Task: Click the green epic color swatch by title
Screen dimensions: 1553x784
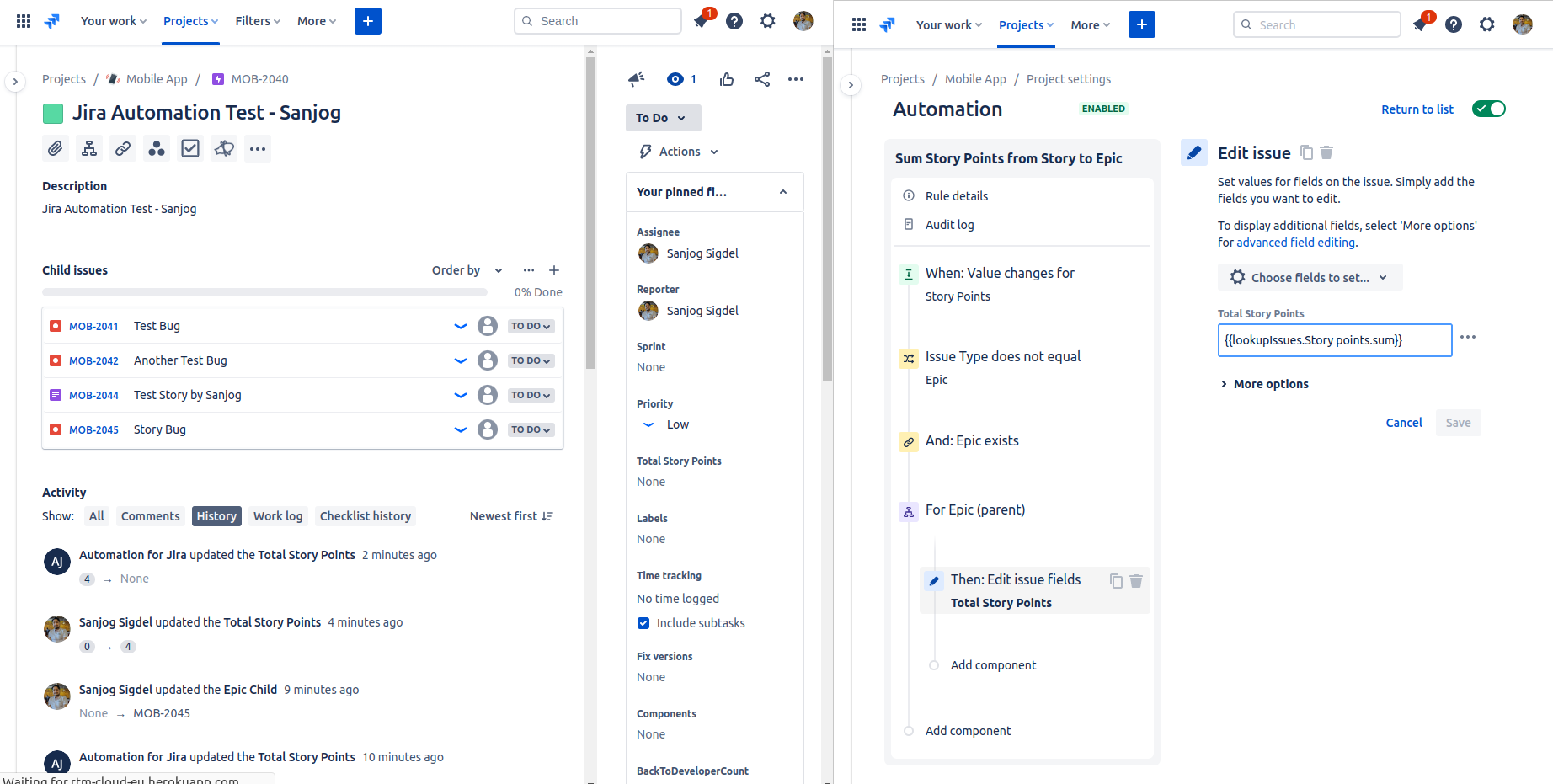Action: click(53, 114)
